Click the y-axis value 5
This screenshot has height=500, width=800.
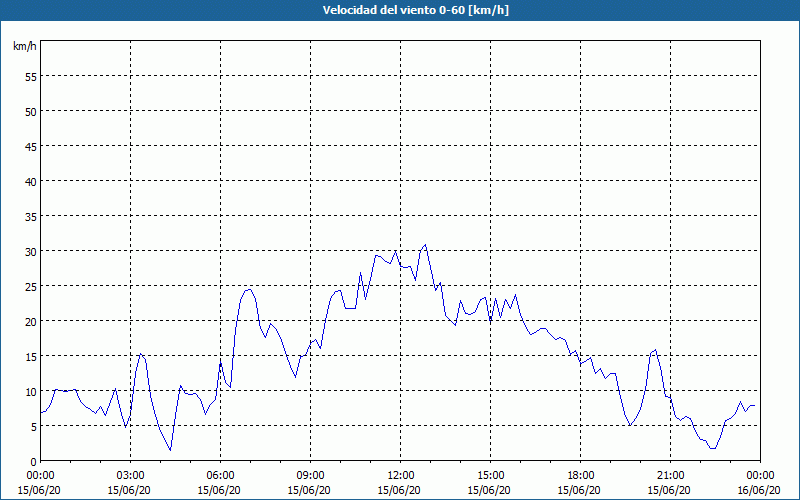click(x=34, y=427)
